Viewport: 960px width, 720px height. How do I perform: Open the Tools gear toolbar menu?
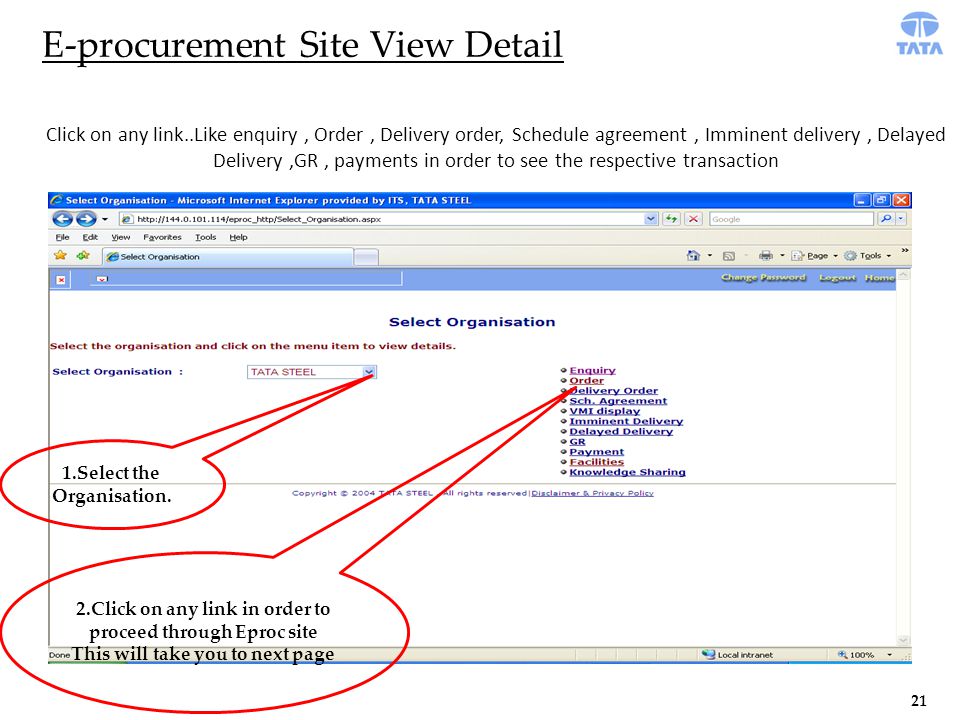(x=867, y=256)
